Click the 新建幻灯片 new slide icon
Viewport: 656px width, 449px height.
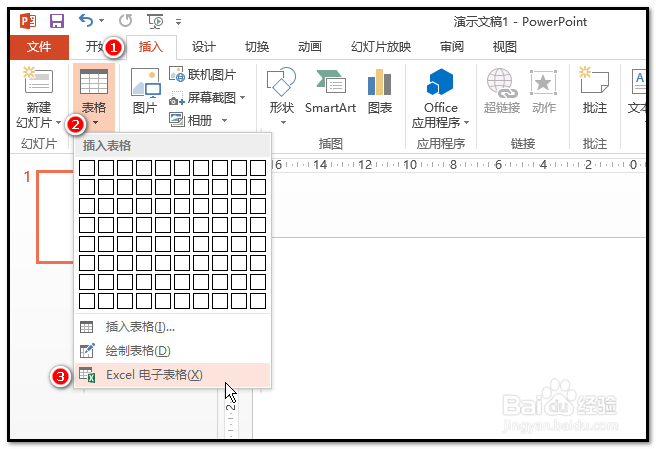38,81
